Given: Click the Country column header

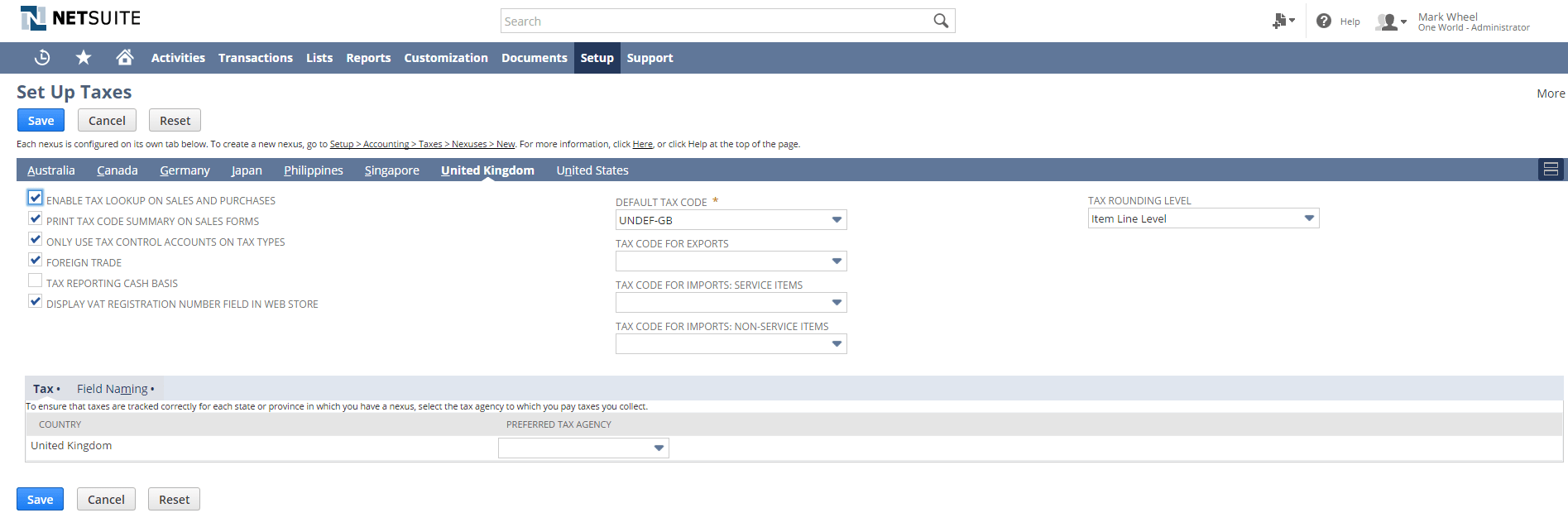Looking at the screenshot, I should click(x=60, y=424).
